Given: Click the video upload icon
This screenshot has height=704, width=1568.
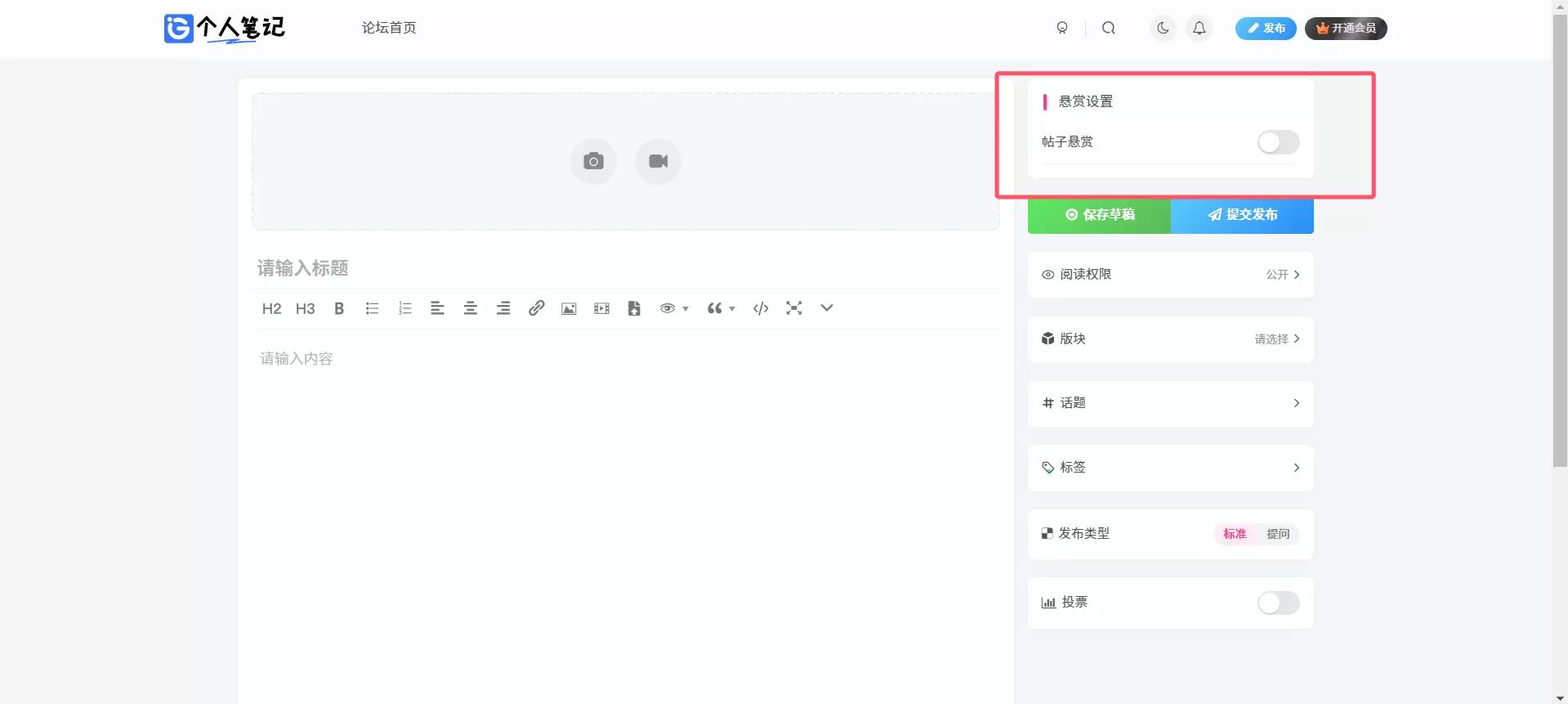Looking at the screenshot, I should 658,161.
